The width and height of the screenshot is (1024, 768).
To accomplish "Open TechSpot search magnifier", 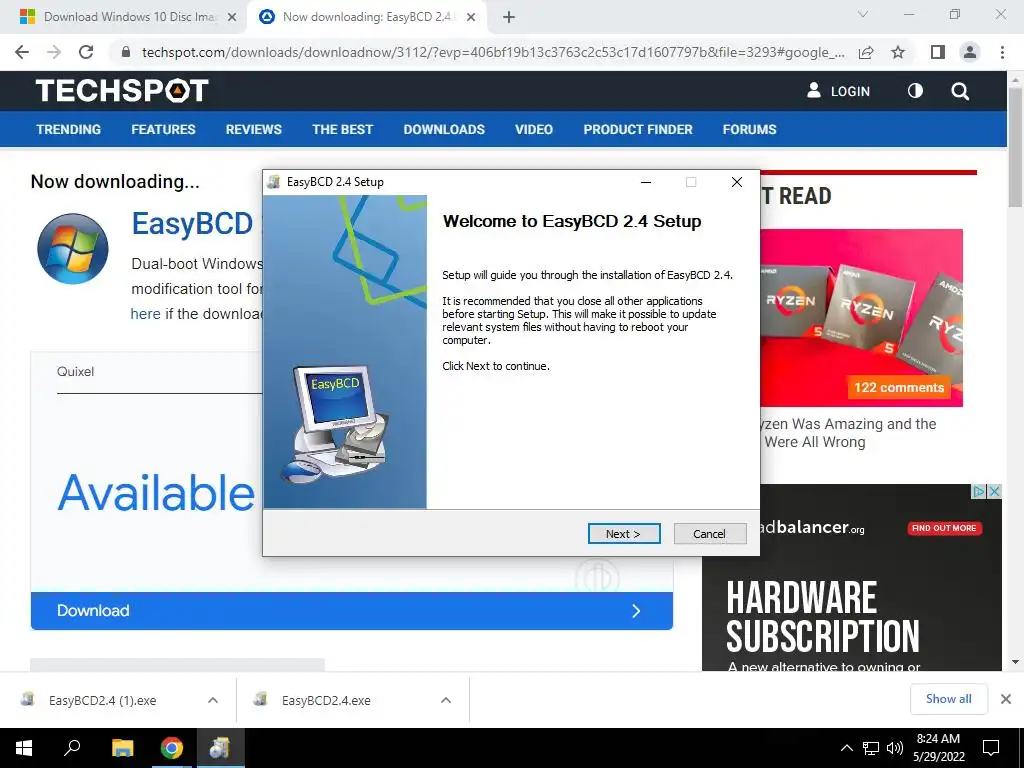I will pyautogui.click(x=960, y=91).
